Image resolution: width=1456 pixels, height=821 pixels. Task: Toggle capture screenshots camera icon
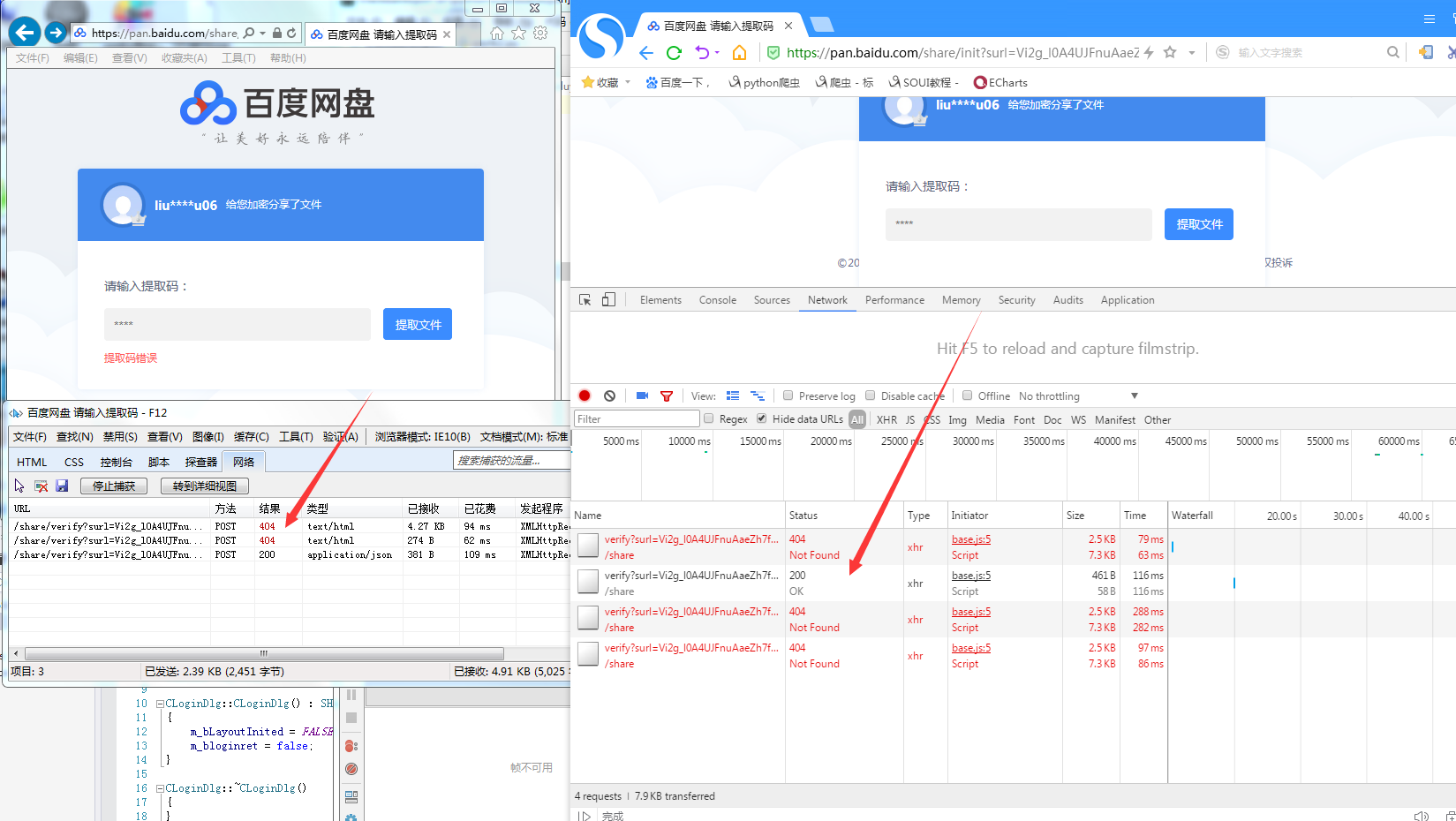[x=642, y=395]
